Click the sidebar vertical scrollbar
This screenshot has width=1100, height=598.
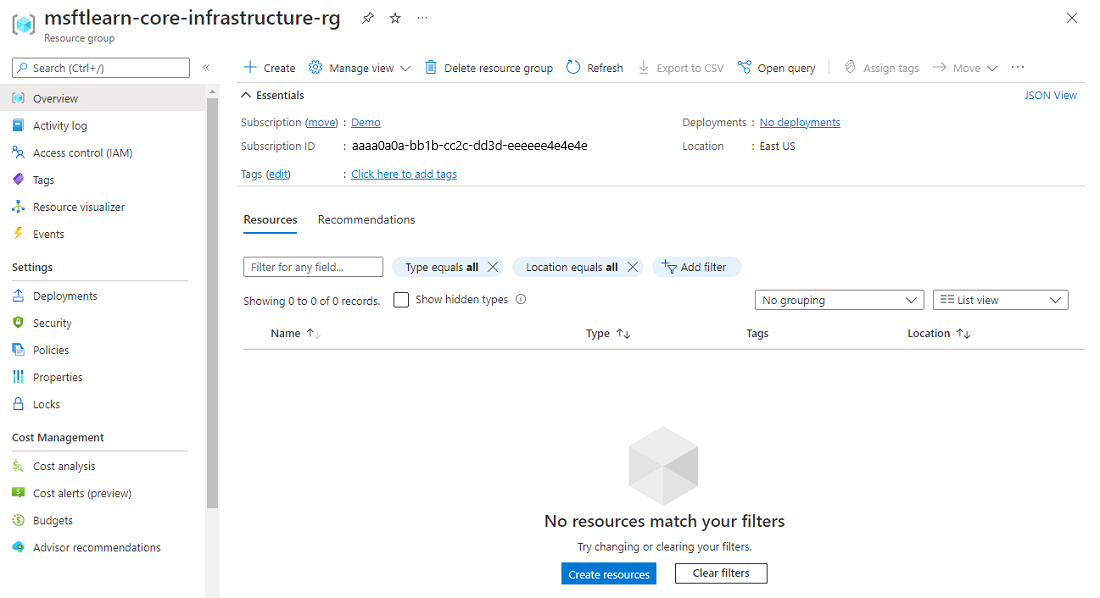pyautogui.click(x=213, y=302)
